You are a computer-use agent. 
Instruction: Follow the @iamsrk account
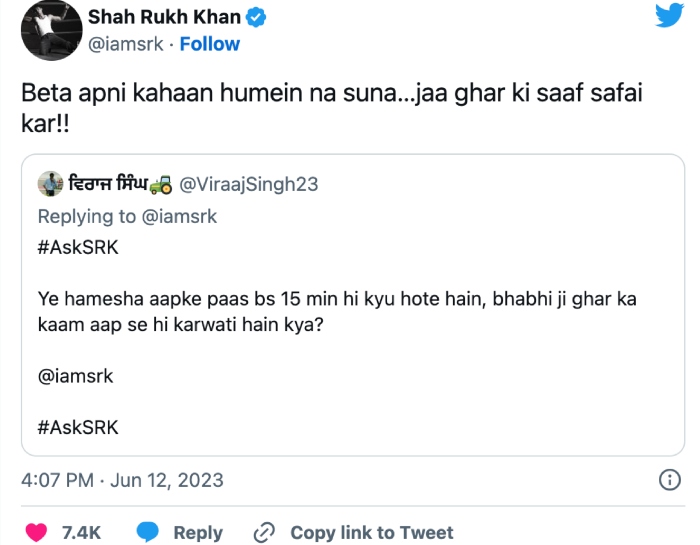tap(209, 44)
